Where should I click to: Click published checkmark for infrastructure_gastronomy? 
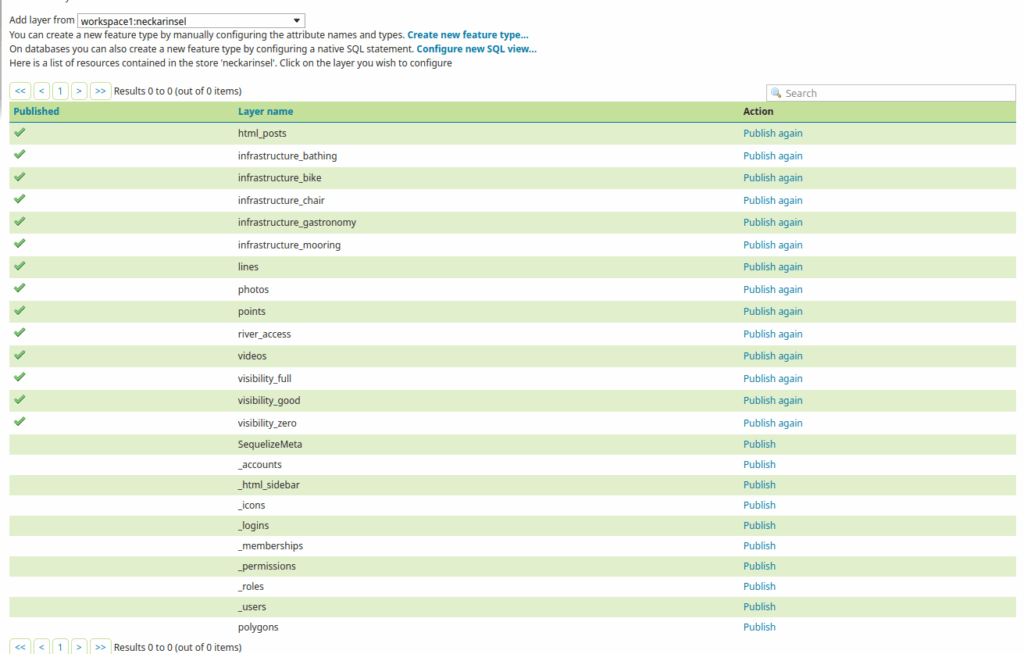point(20,221)
